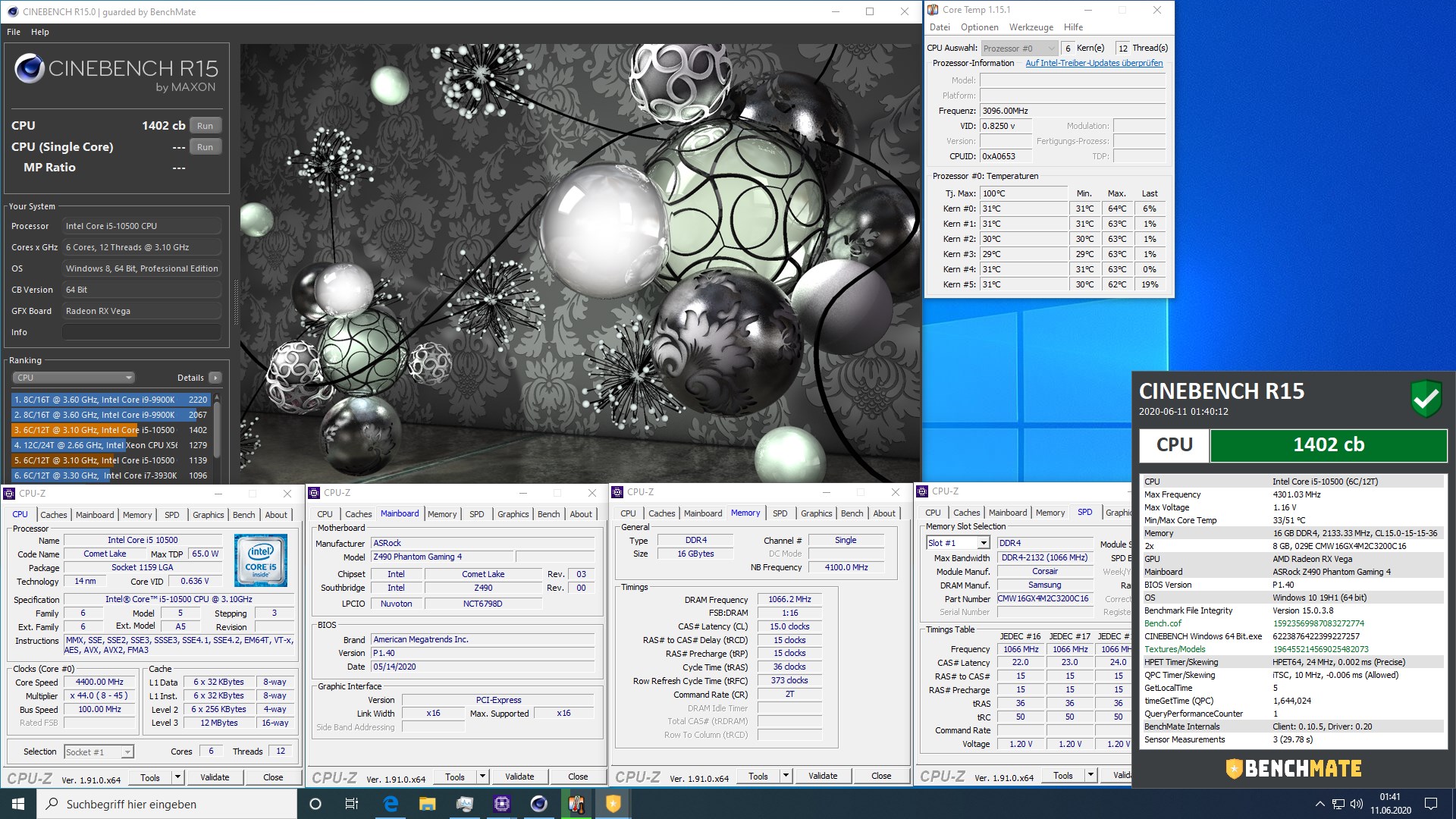Click the Cortana circle icon on taskbar
The height and width of the screenshot is (819, 1456).
pyautogui.click(x=315, y=804)
